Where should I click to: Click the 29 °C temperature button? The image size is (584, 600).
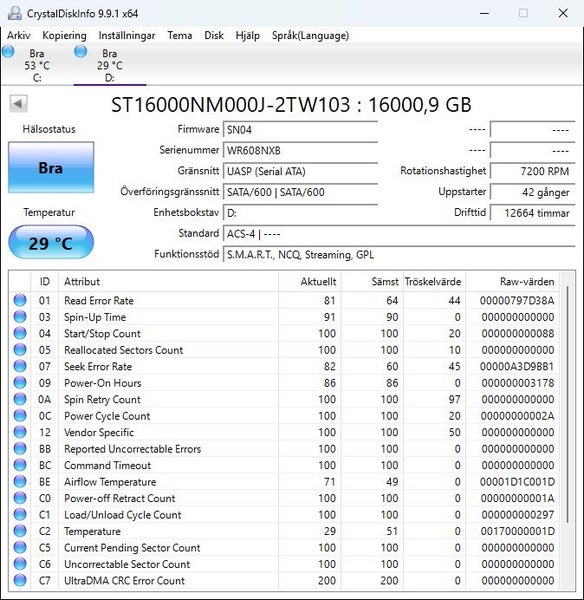(x=51, y=243)
